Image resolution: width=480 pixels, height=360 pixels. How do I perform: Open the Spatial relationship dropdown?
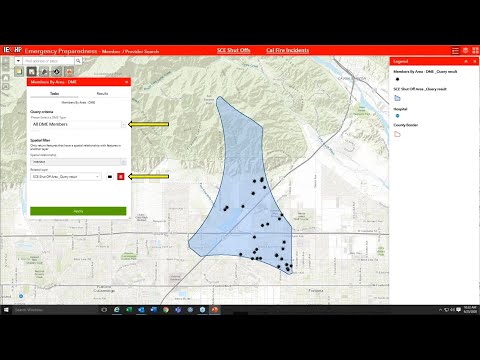coord(78,162)
